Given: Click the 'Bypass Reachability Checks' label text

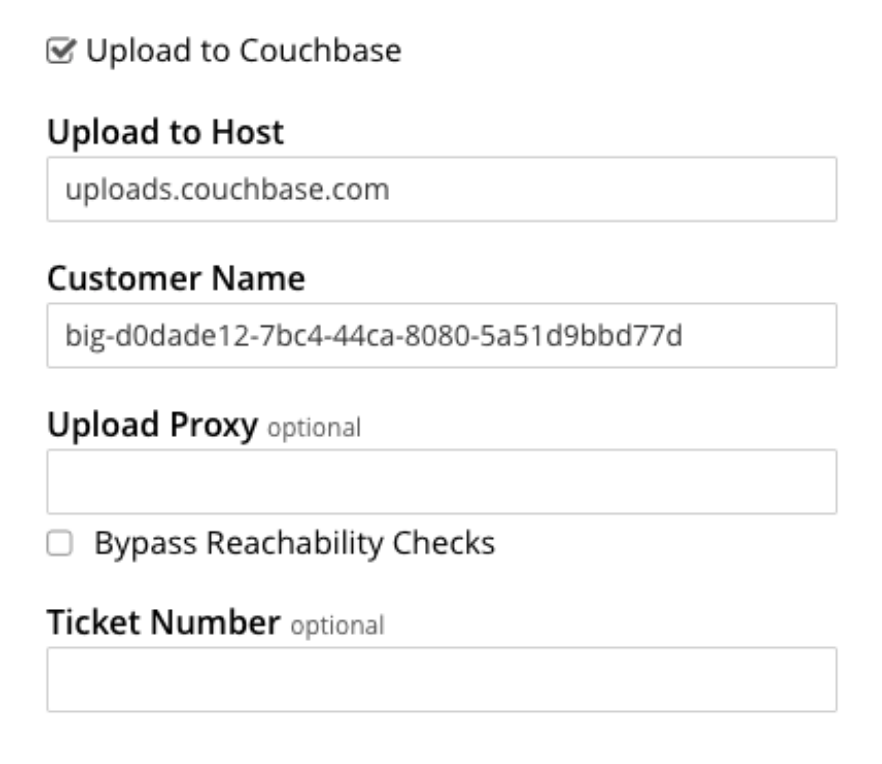Looking at the screenshot, I should click(x=294, y=544).
